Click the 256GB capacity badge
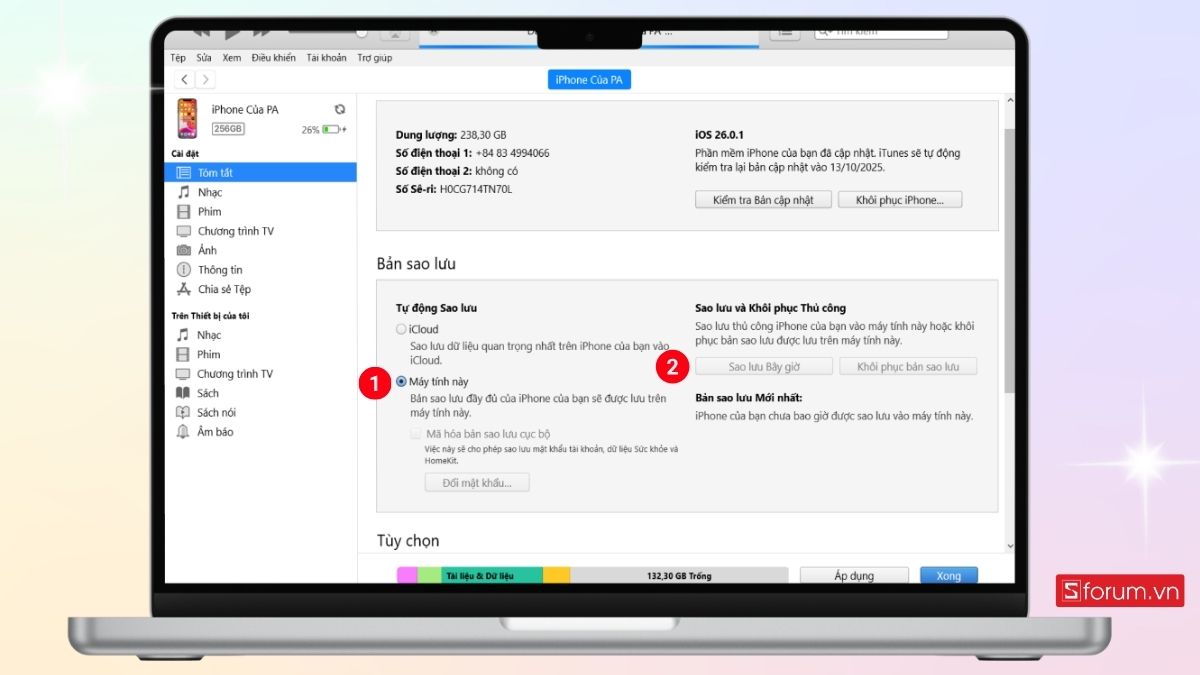The width and height of the screenshot is (1200, 675). (228, 129)
